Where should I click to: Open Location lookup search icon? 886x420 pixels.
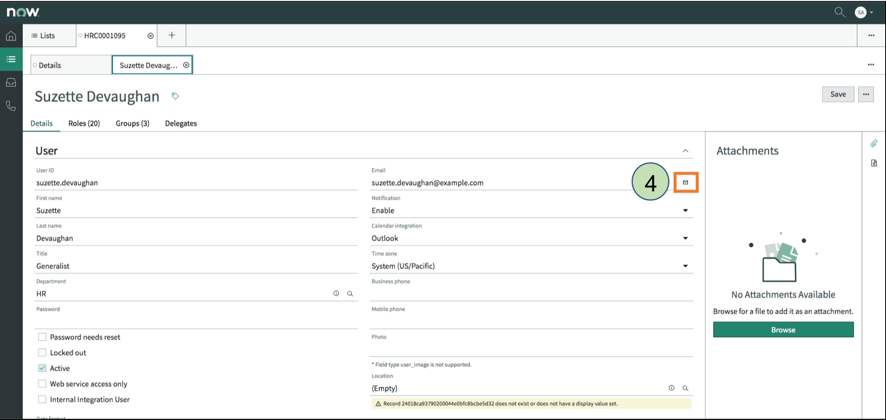685,388
